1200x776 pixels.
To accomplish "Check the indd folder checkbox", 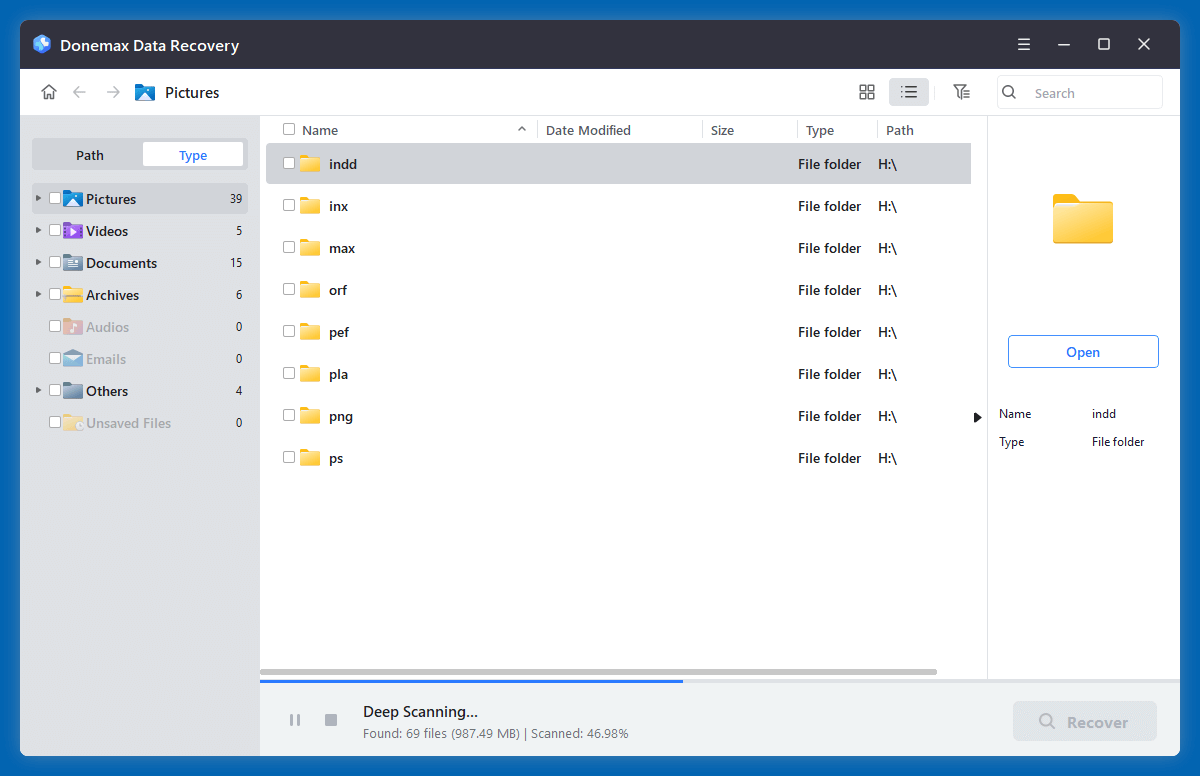I will coord(287,163).
